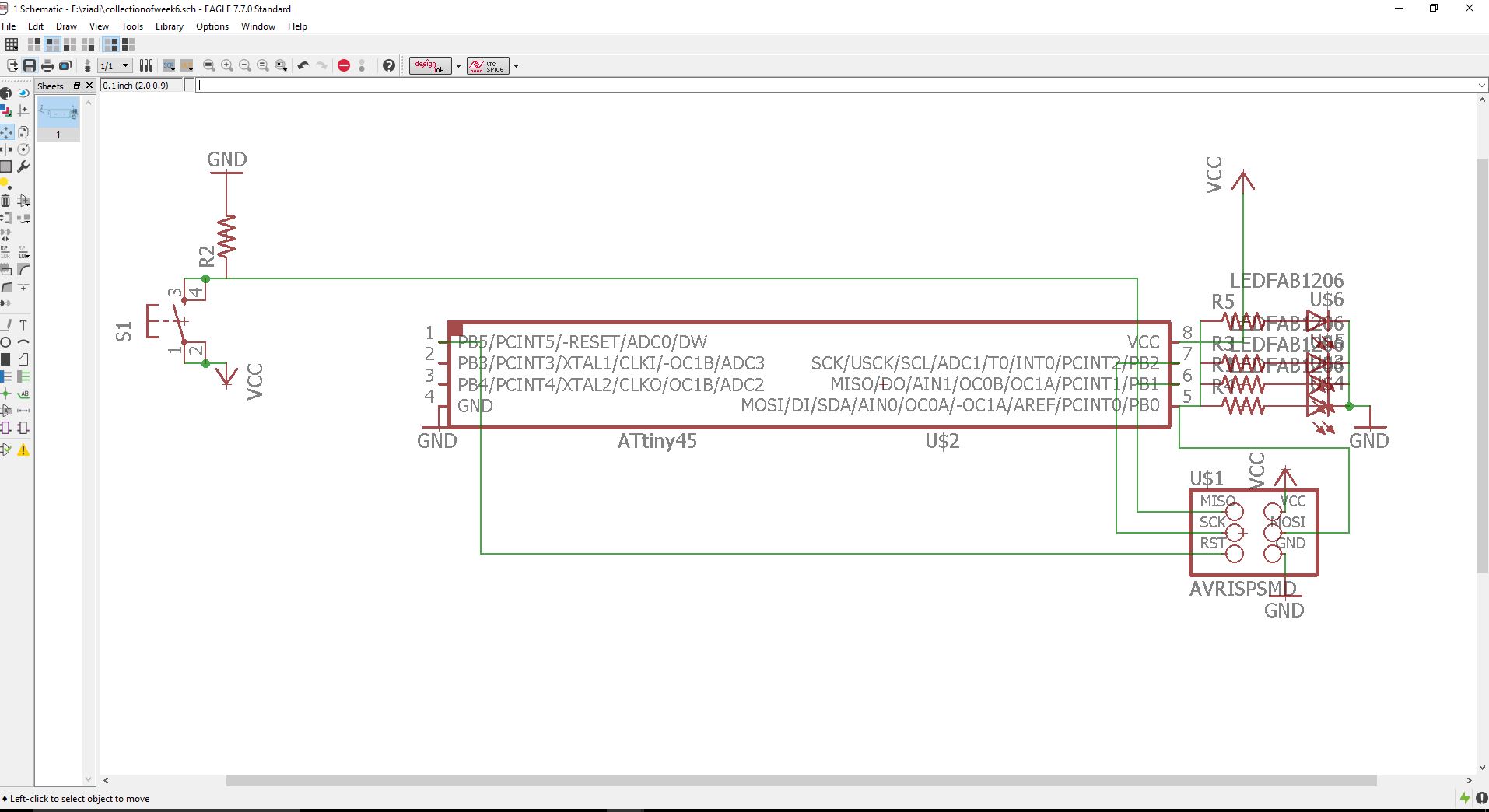1489x812 pixels.
Task: Run the ERC check tool
Action: pos(6,450)
